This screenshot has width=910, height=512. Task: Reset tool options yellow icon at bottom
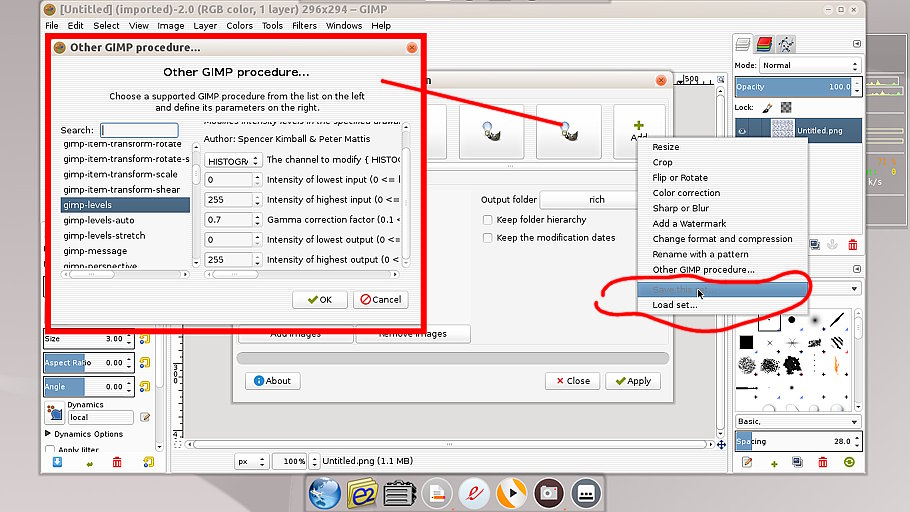tap(149, 462)
